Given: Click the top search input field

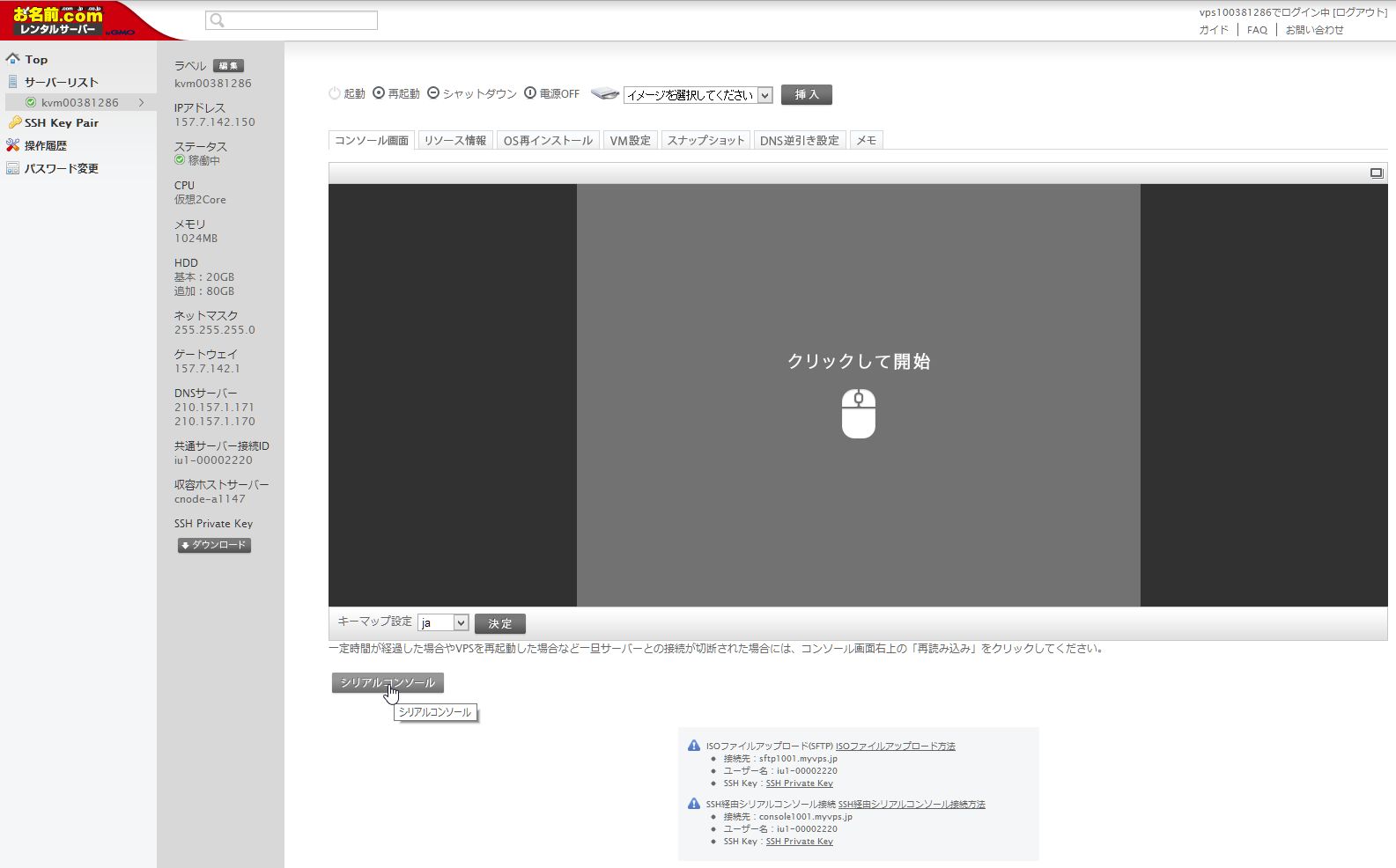Looking at the screenshot, I should point(292,20).
